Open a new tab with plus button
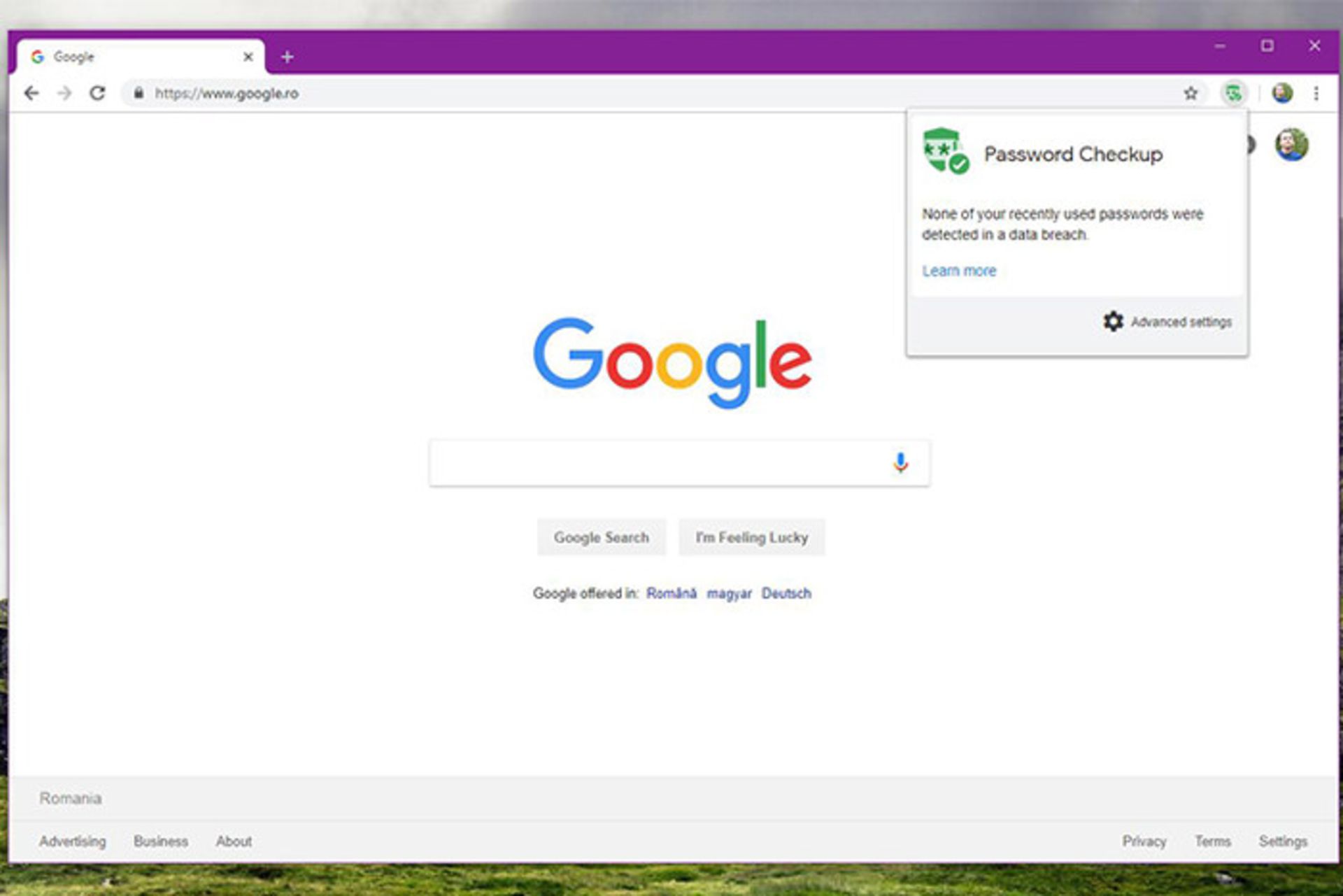Viewport: 1343px width, 896px height. coord(287,57)
